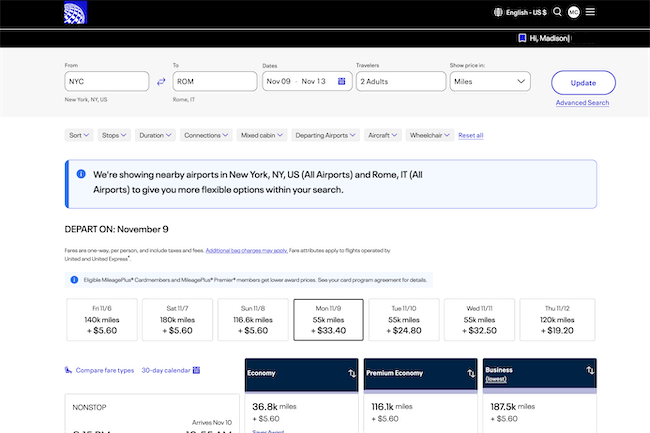Open Compare fare types link
This screenshot has width=650, height=433.
105,370
